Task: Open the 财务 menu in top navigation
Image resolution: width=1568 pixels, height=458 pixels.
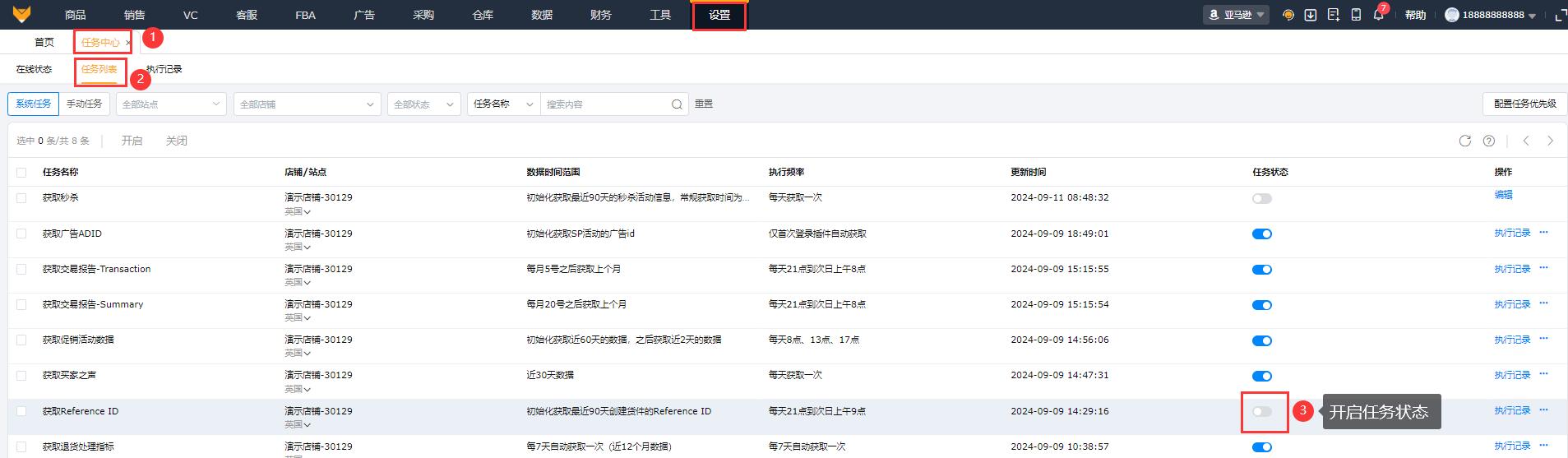Action: (x=600, y=15)
